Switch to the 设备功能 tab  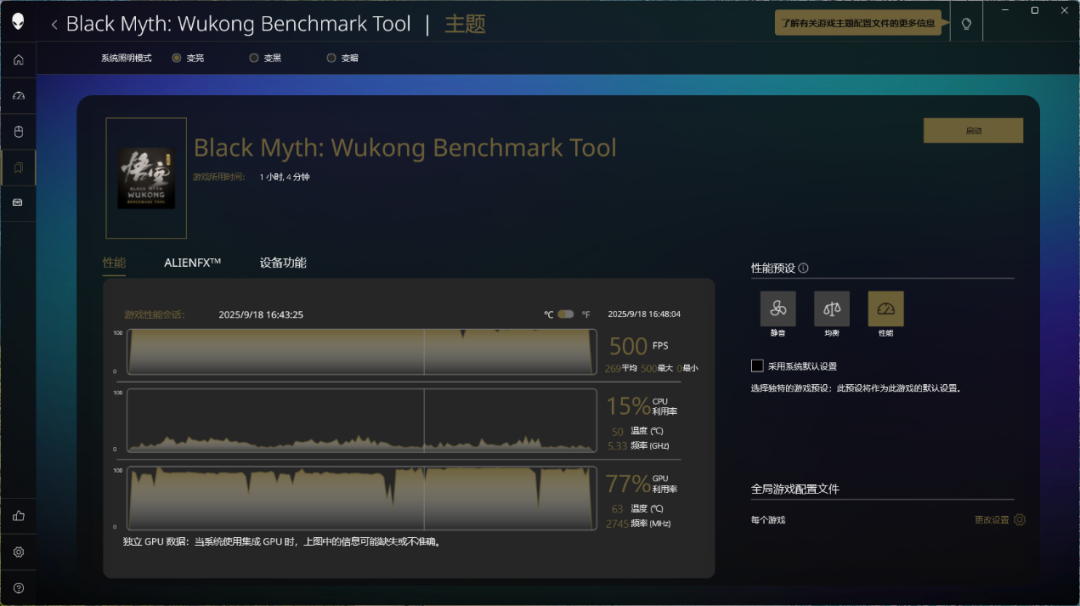tap(283, 262)
